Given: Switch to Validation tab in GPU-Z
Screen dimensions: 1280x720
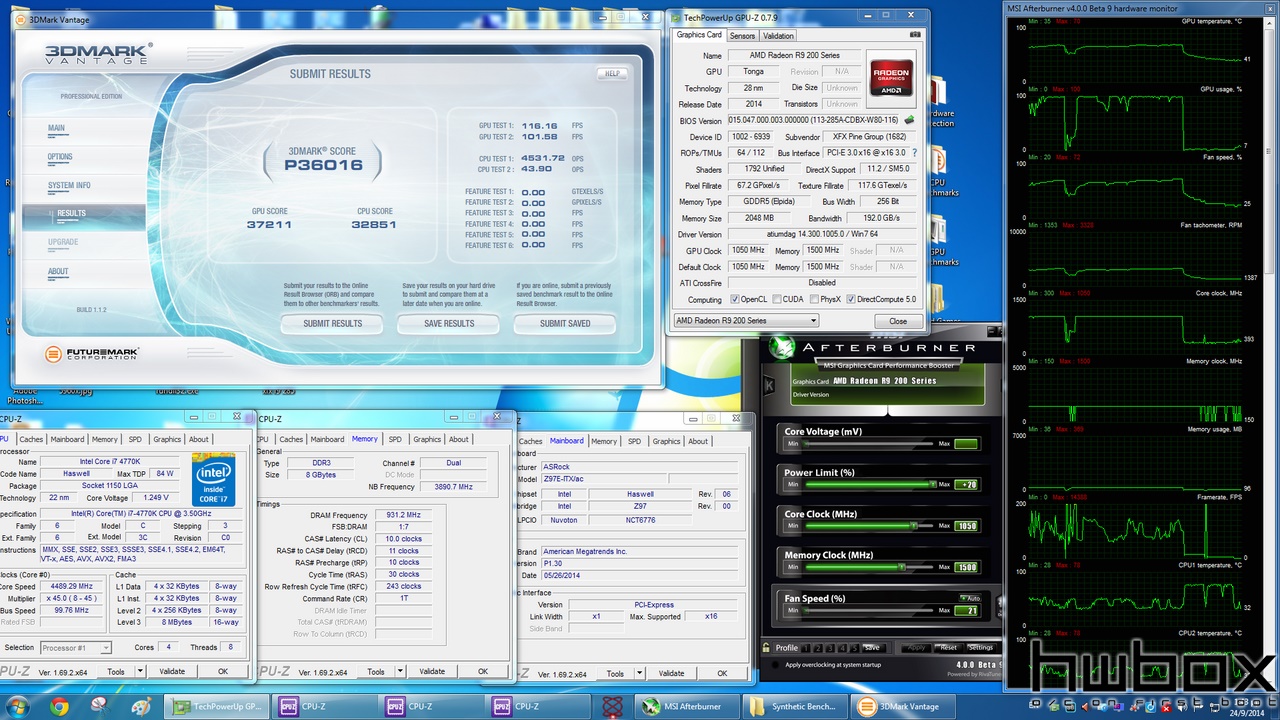Looking at the screenshot, I should click(778, 36).
